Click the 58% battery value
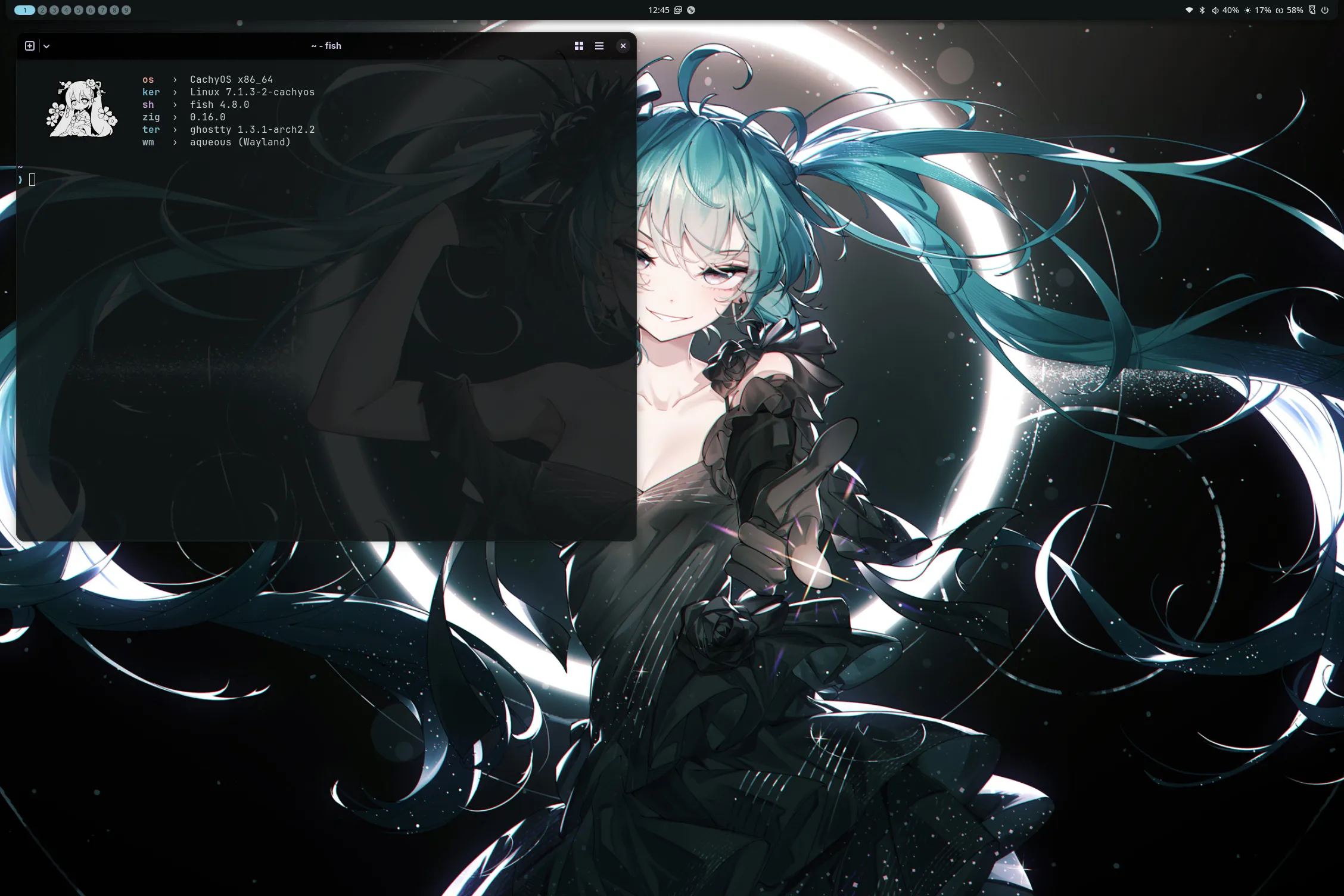The height and width of the screenshot is (896, 1344). coord(1295,10)
